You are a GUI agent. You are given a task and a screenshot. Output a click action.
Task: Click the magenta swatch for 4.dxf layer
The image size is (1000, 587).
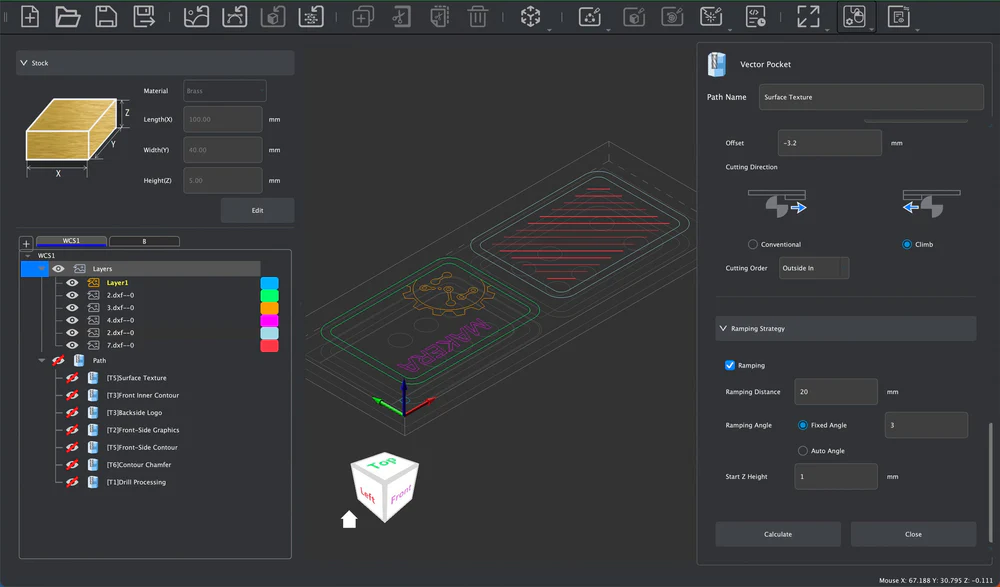[x=269, y=321]
